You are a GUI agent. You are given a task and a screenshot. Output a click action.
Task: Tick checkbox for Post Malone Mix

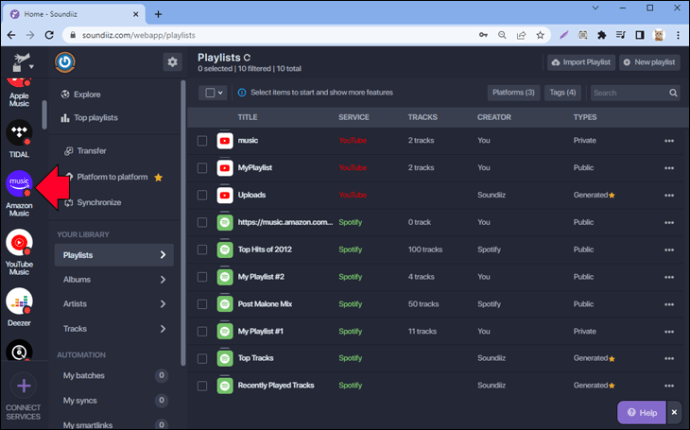click(202, 304)
